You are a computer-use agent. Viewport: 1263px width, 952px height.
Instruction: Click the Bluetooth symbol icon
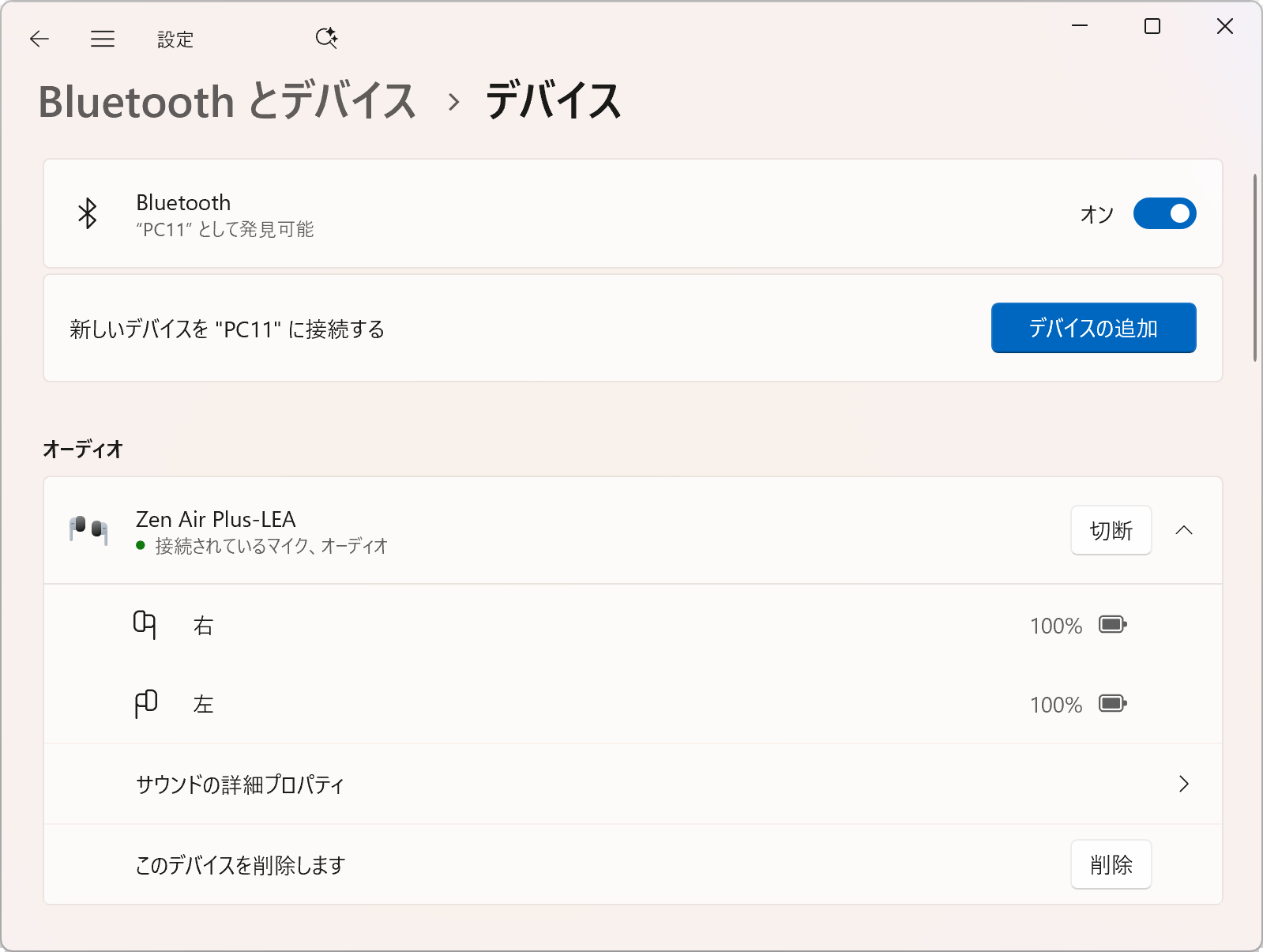tap(88, 213)
